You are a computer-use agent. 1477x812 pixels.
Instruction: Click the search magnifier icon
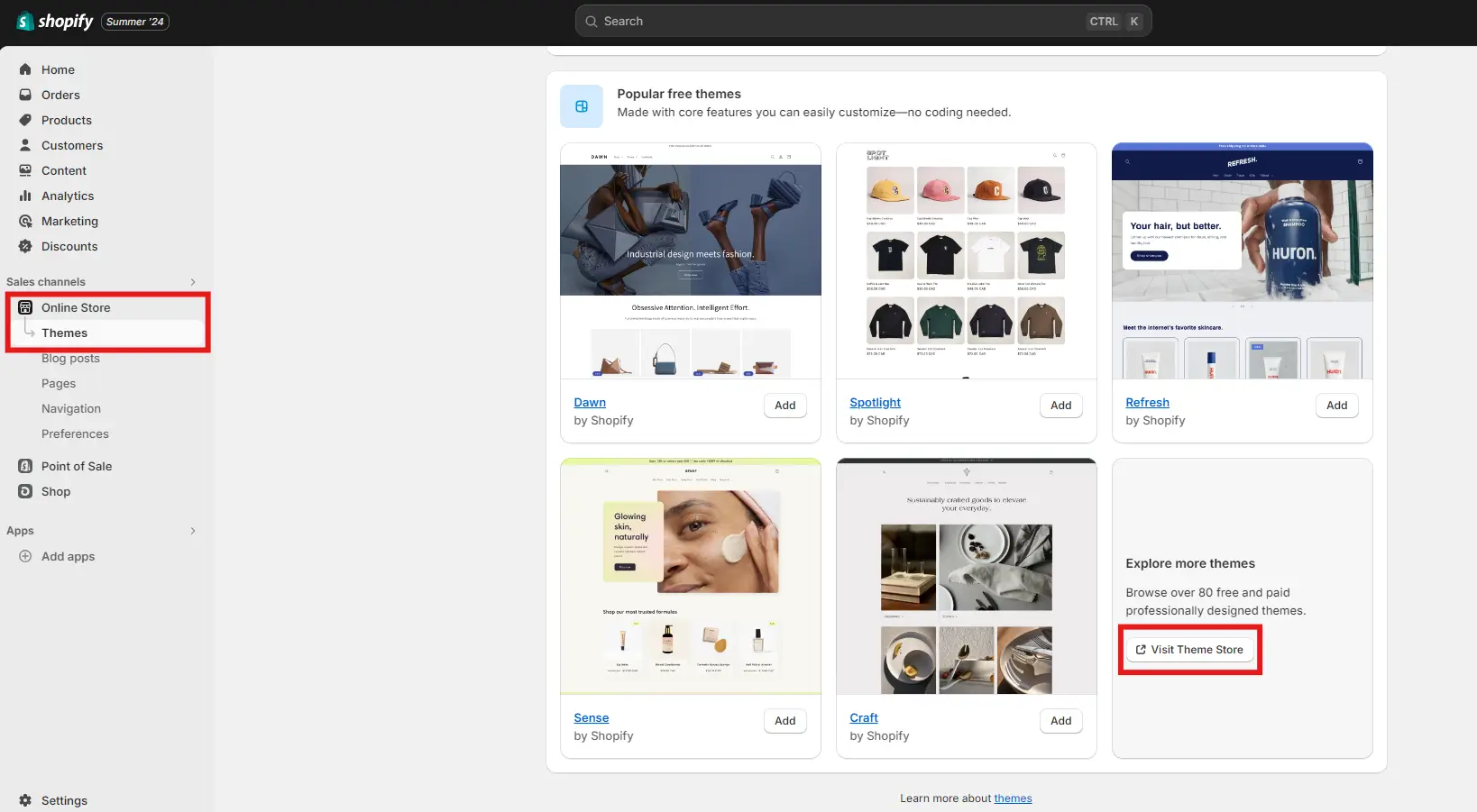point(592,22)
